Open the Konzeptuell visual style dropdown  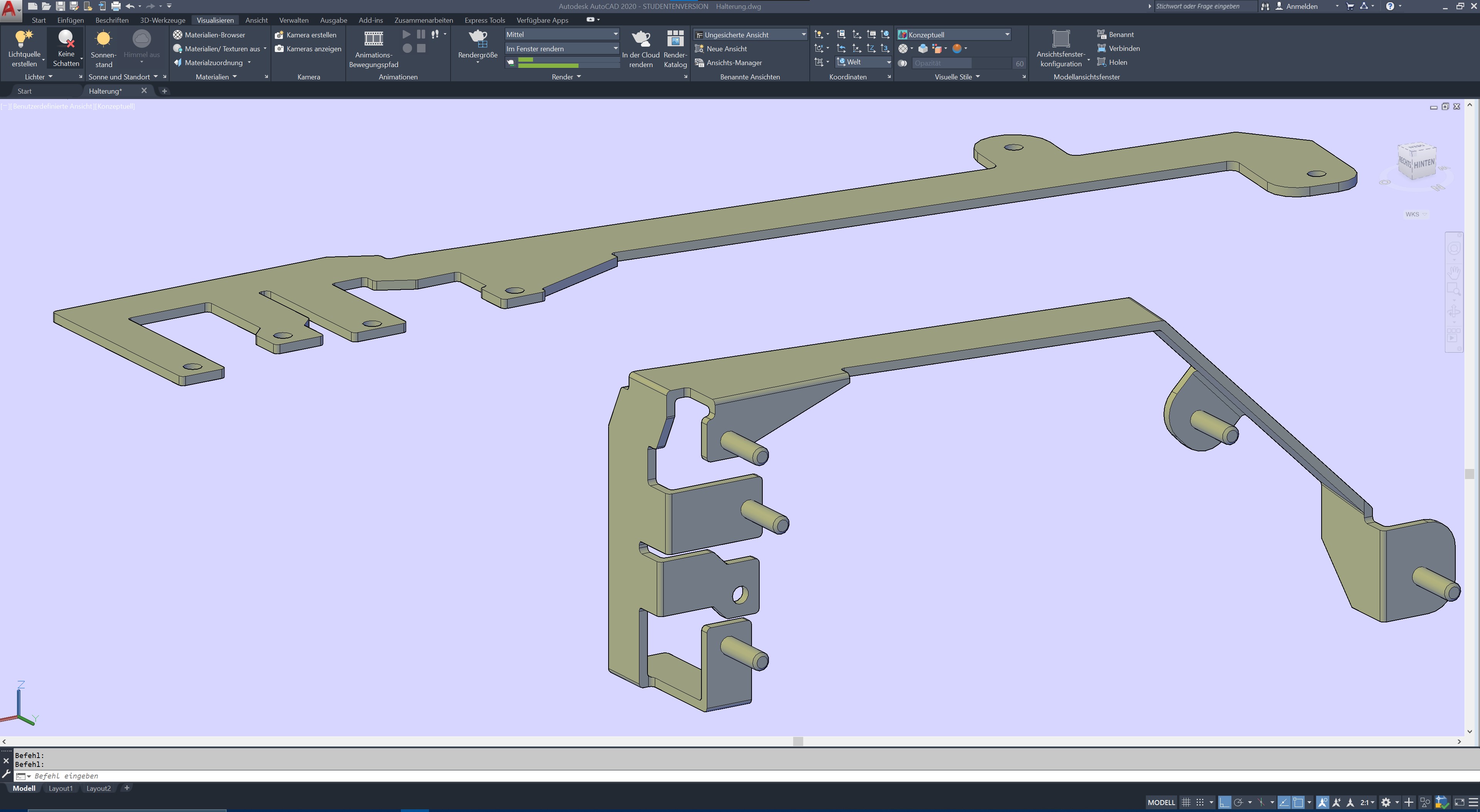[x=1007, y=34]
